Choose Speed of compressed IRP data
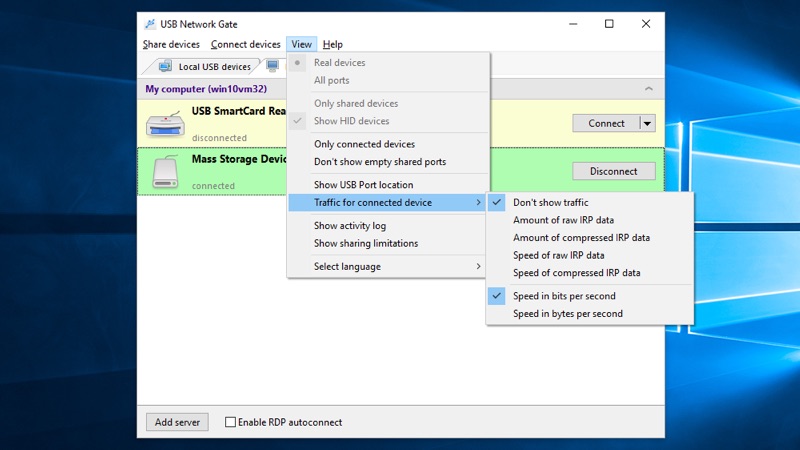 pyautogui.click(x=590, y=273)
